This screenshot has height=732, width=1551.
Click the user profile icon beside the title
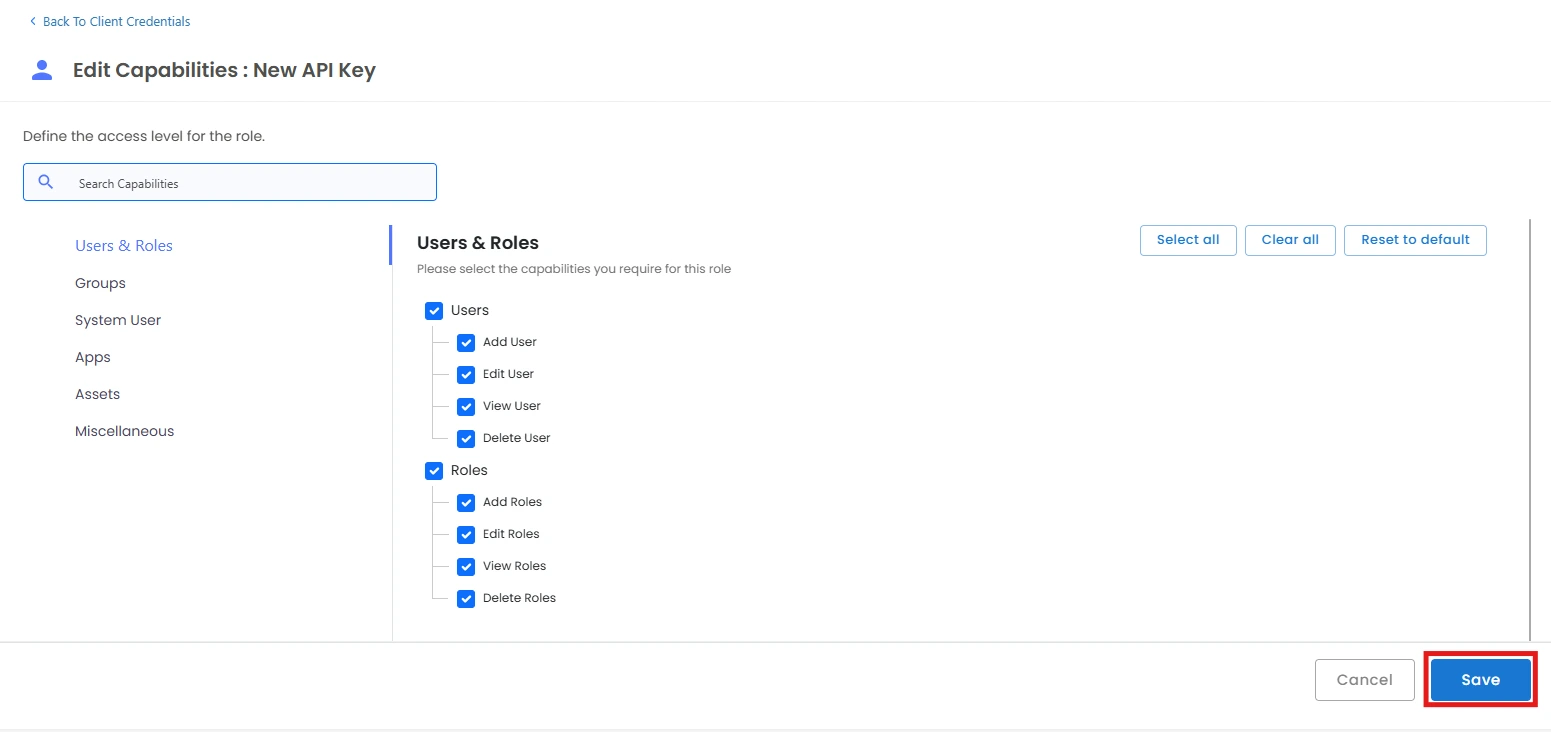pos(42,70)
